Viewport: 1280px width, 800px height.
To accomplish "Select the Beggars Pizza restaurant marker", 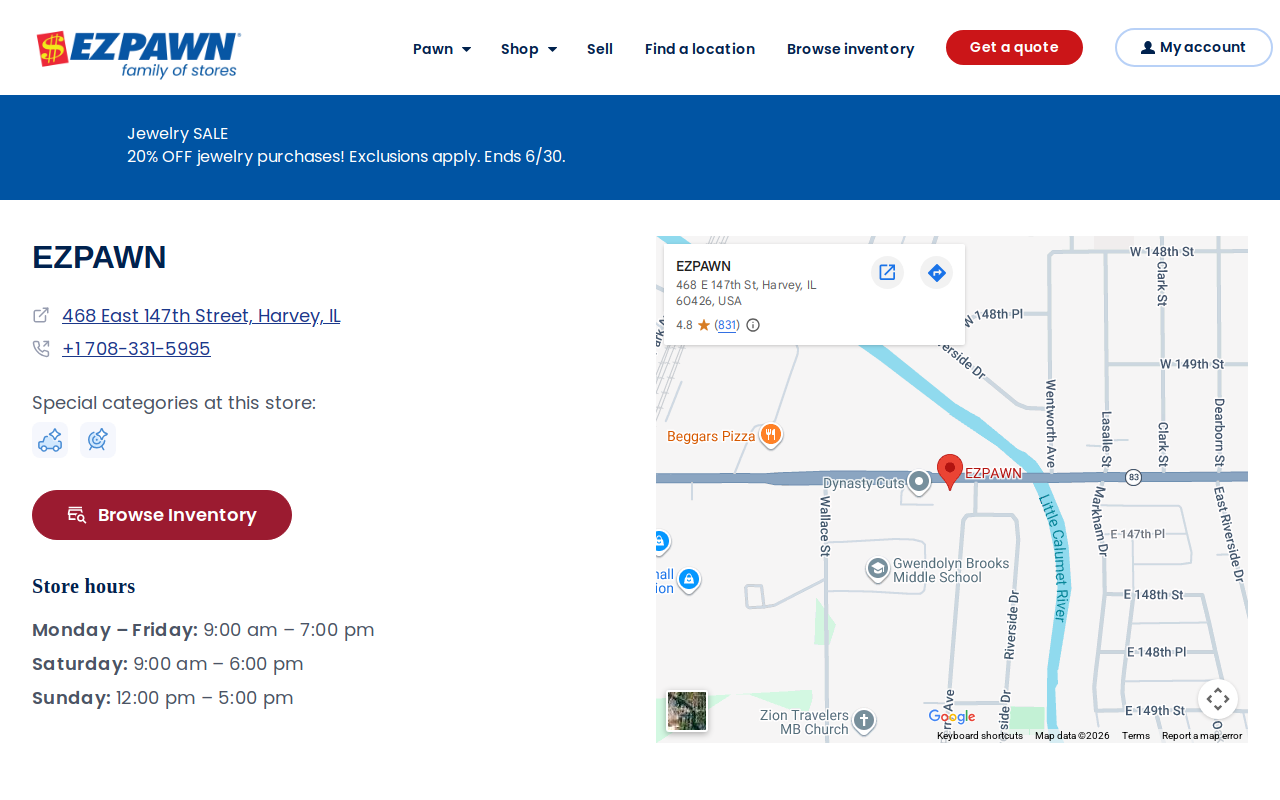I will point(770,434).
